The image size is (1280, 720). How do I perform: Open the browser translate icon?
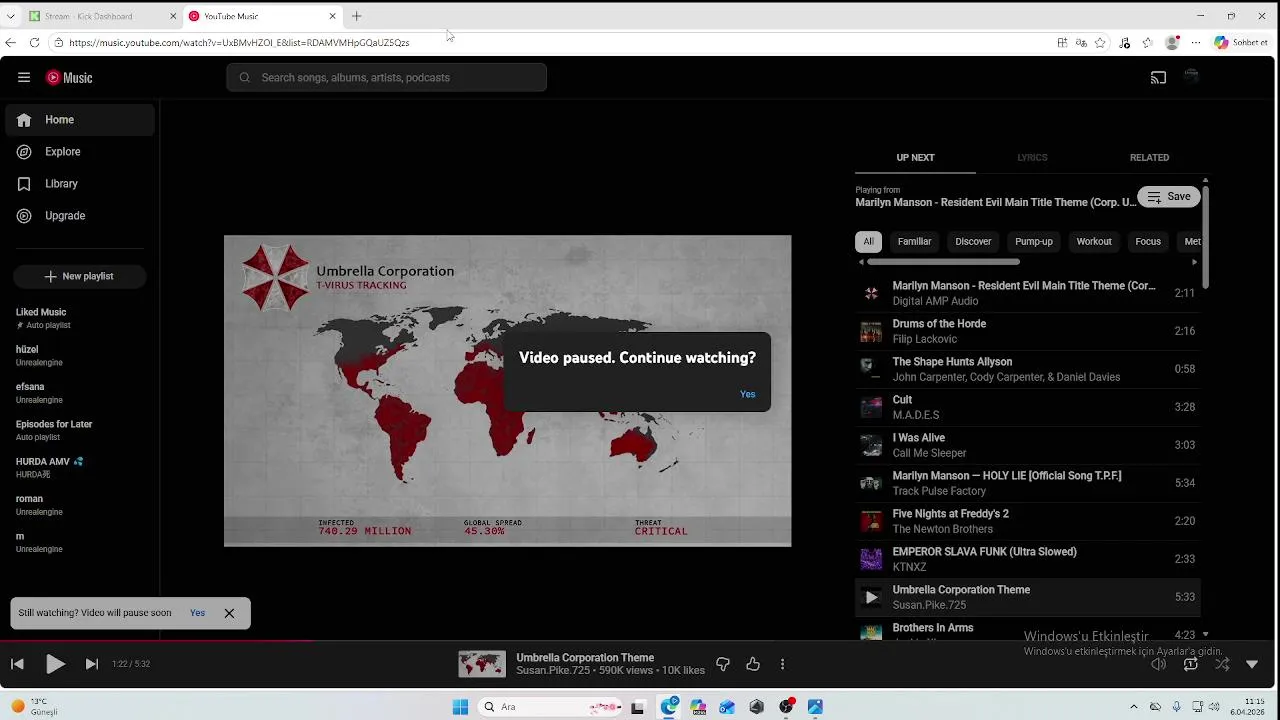click(1081, 43)
